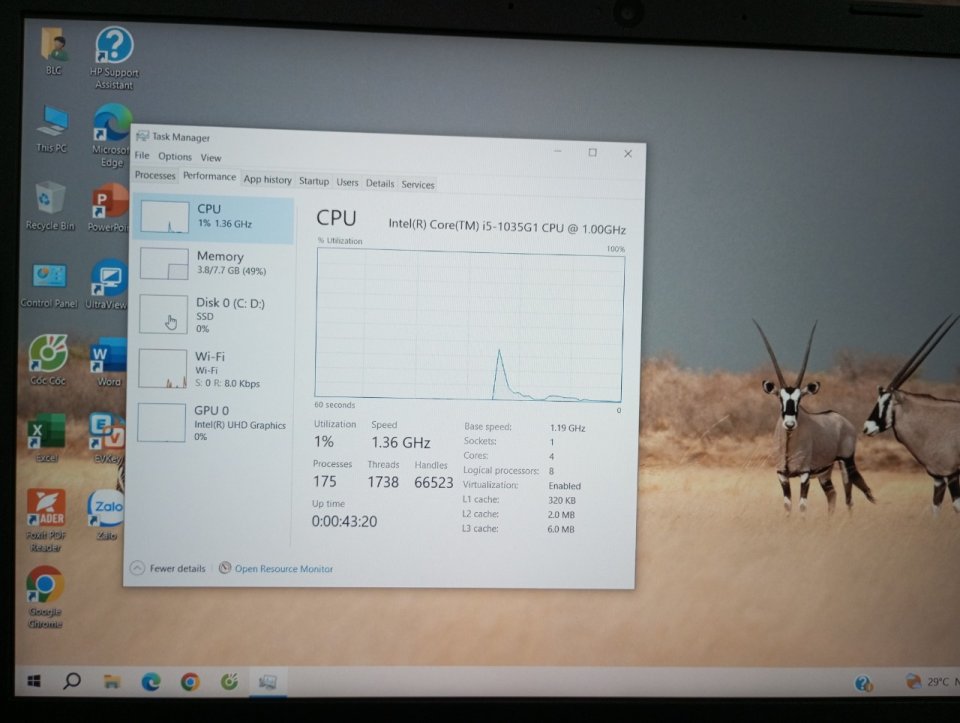Collapse view with Fewer details

coord(168,568)
